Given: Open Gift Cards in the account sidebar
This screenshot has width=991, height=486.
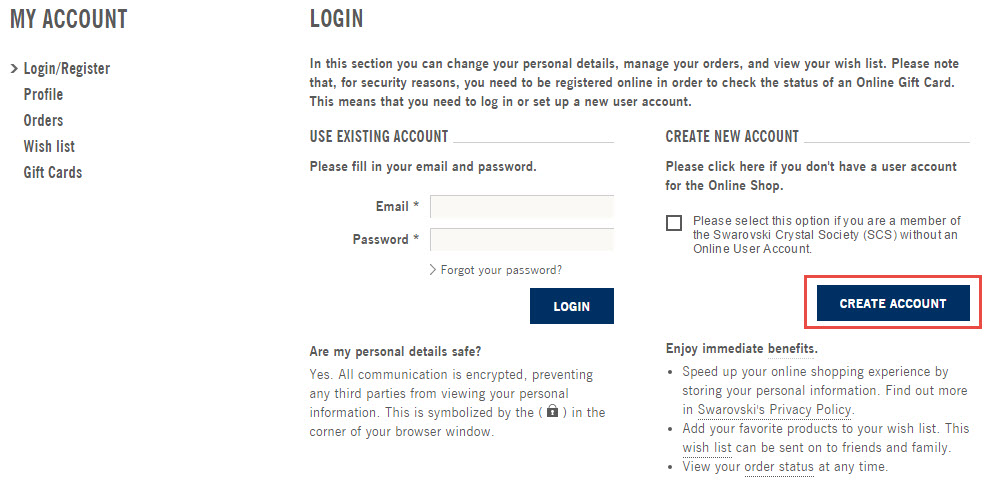Looking at the screenshot, I should pyautogui.click(x=53, y=172).
